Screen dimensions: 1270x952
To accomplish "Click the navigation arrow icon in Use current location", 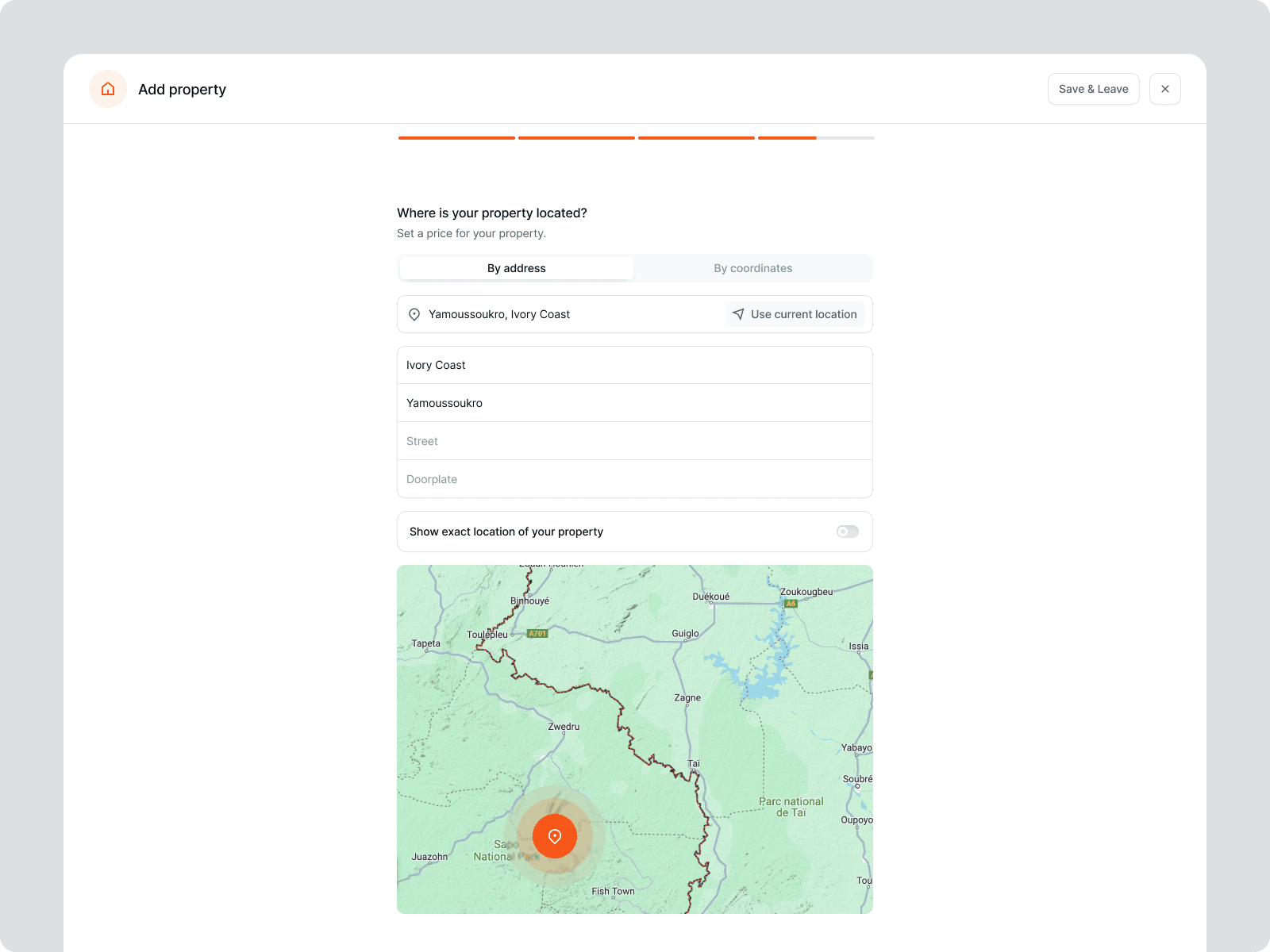I will pyautogui.click(x=738, y=314).
